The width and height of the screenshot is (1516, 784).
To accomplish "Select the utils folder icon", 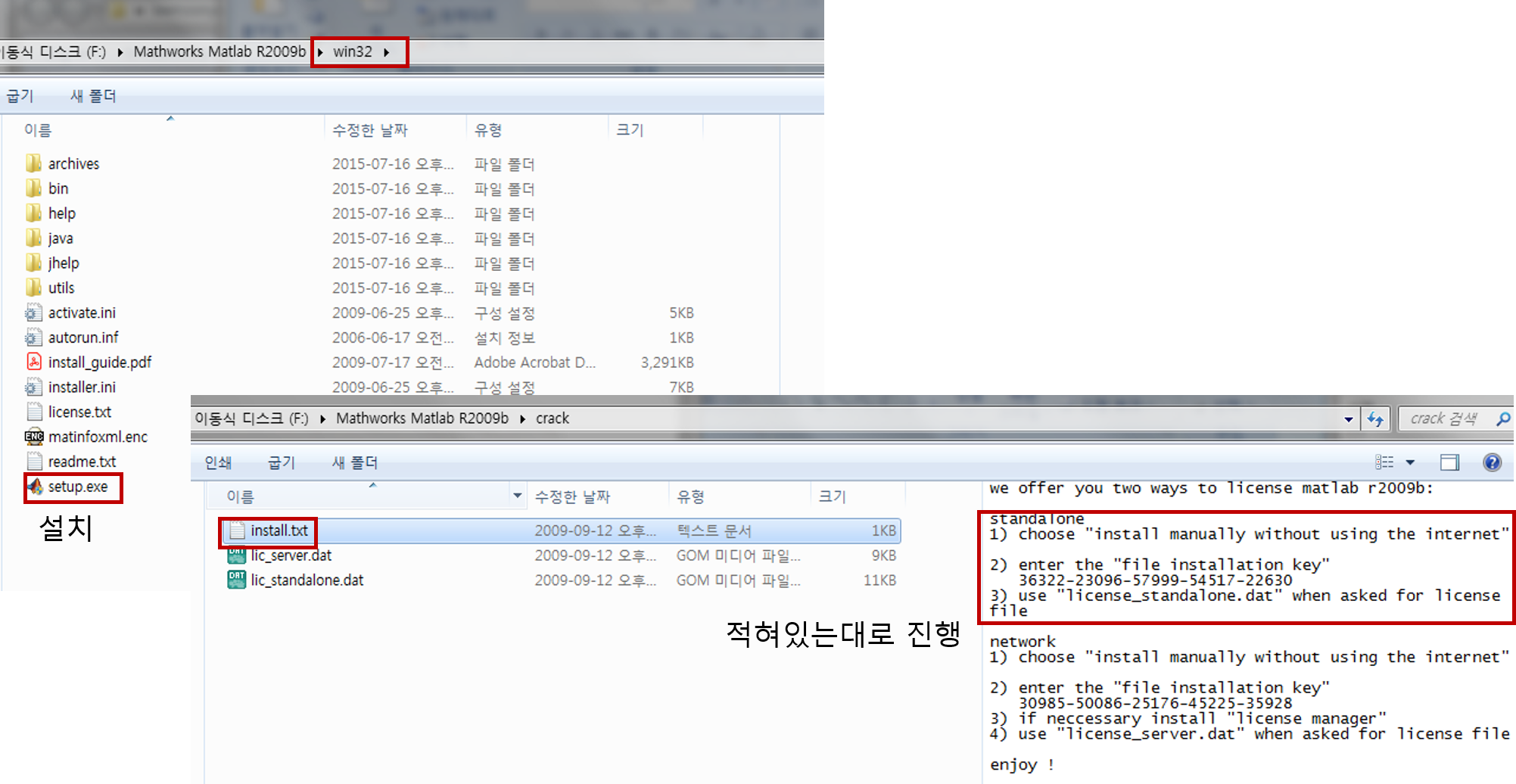I will coord(33,288).
